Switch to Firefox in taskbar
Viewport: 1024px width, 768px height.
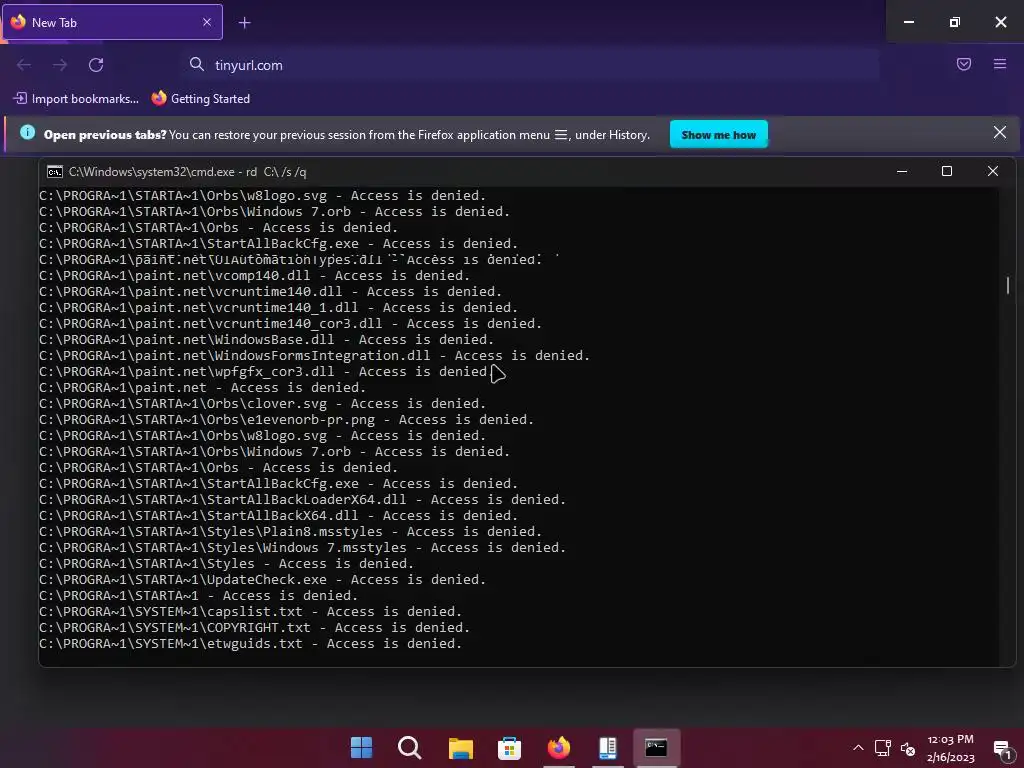[558, 748]
